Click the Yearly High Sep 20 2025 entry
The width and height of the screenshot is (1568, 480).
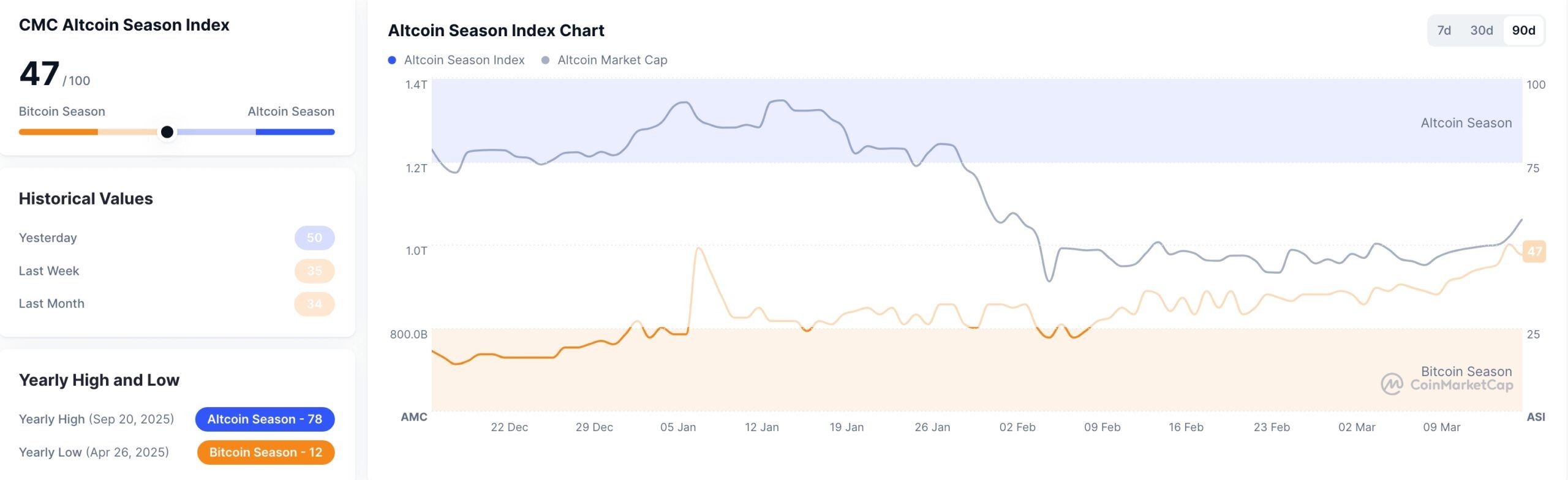(x=96, y=419)
